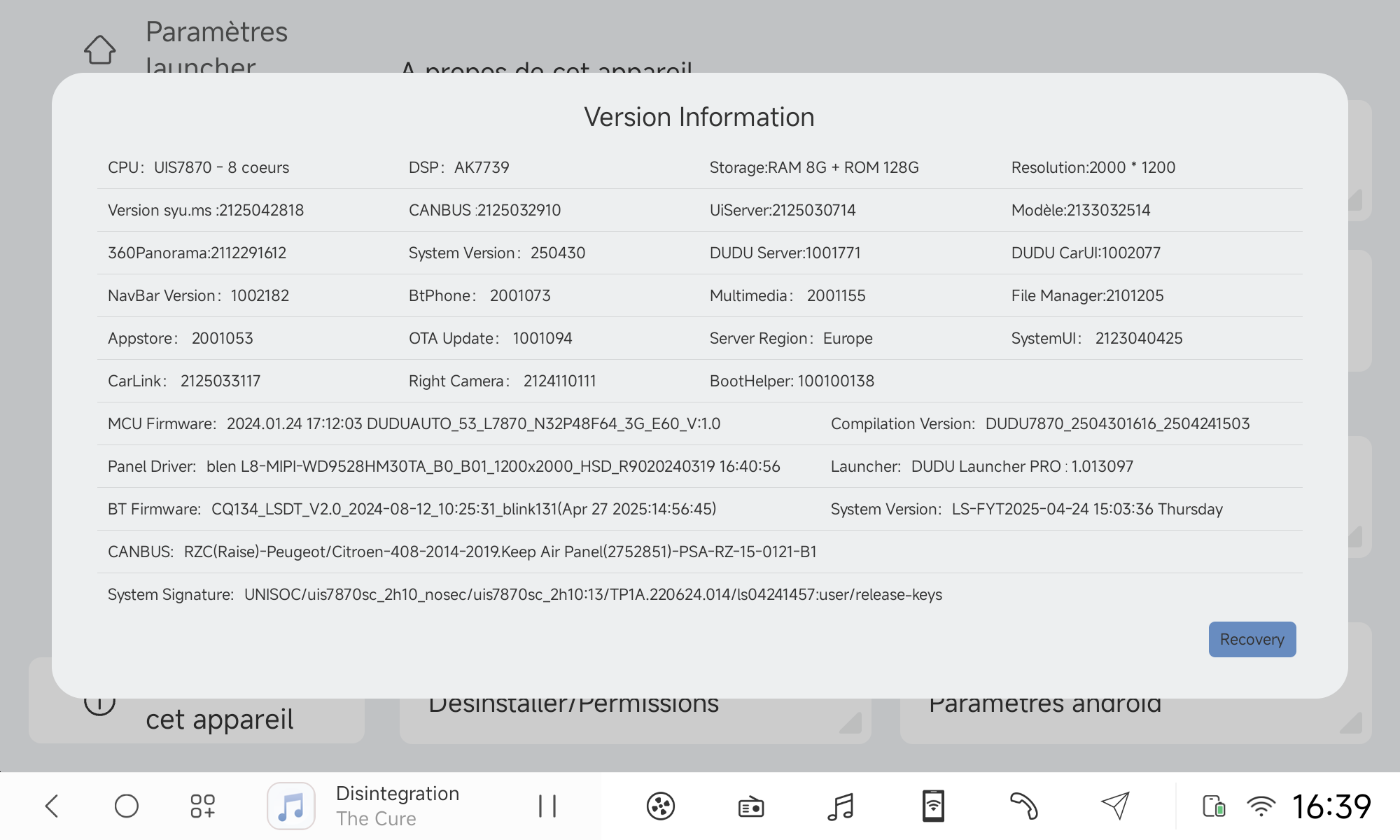Select CANBUS RZC(Raise) Peugeot/Citroen line

pyautogui.click(x=462, y=552)
